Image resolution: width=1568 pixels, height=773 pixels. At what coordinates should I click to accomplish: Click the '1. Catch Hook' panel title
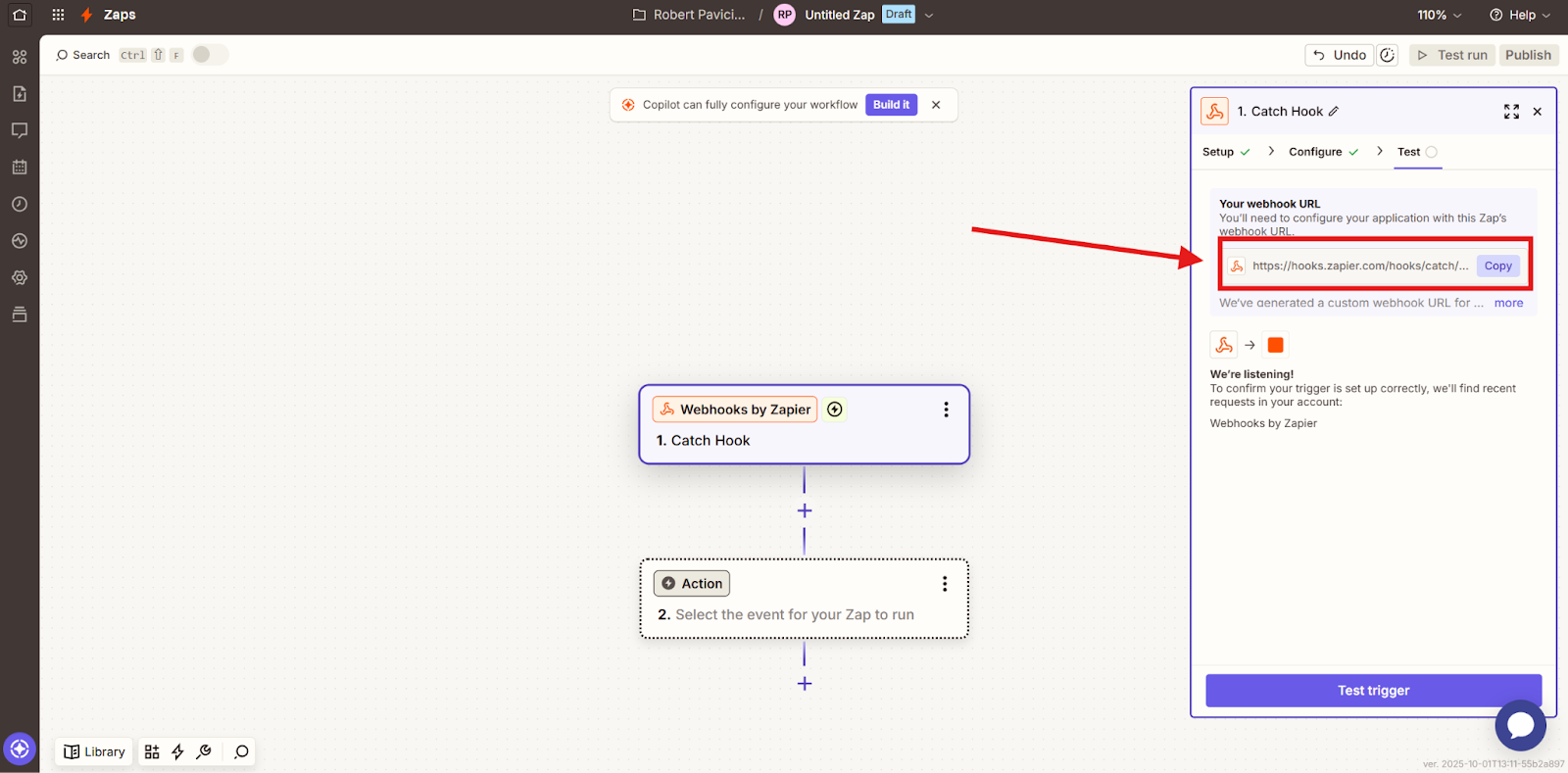[x=1280, y=112]
